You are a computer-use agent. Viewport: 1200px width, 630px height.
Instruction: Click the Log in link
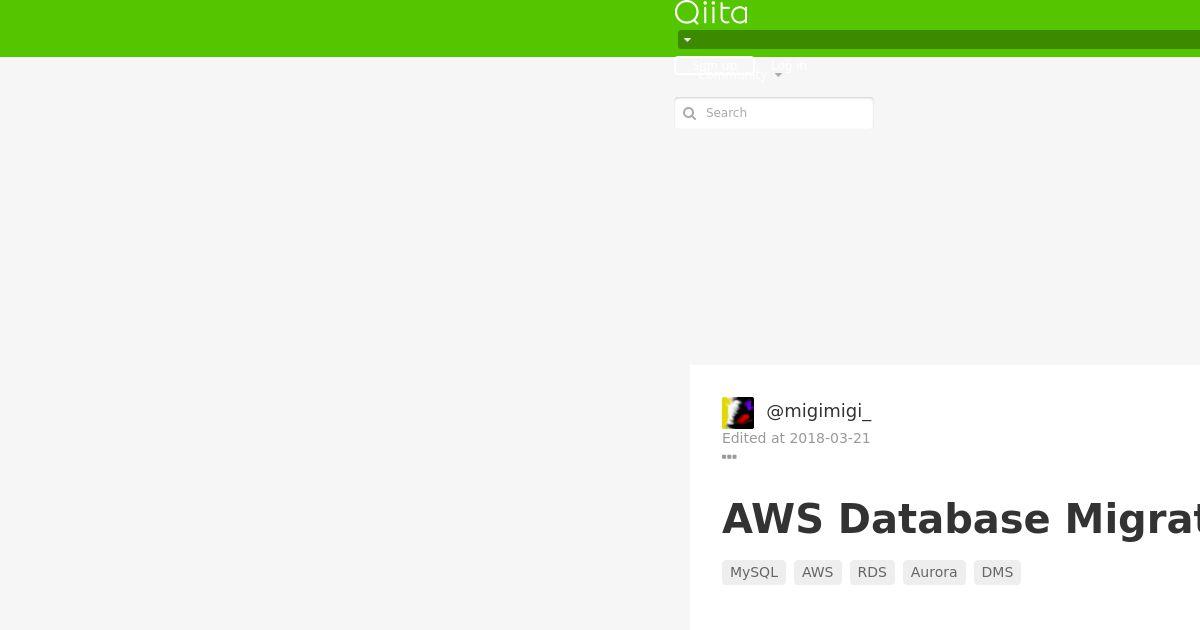[x=789, y=66]
